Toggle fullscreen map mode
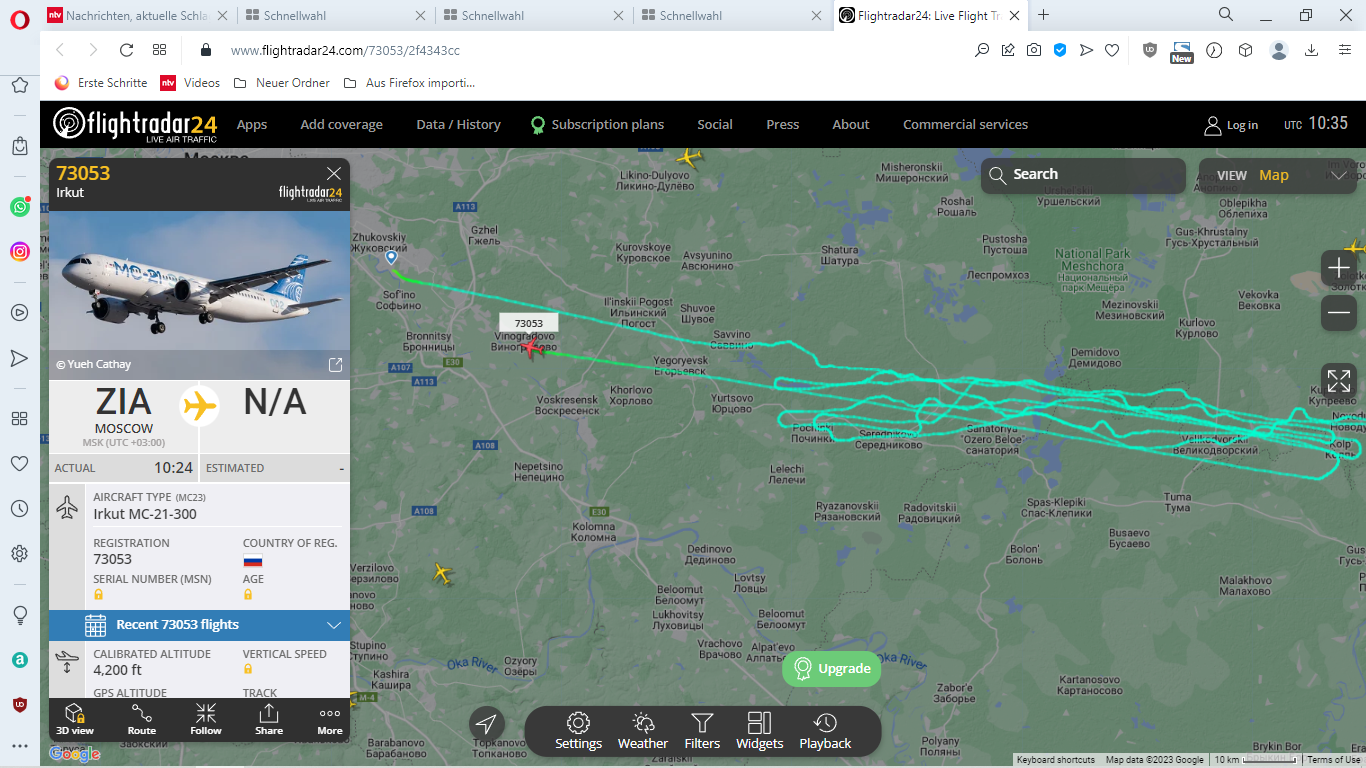1366x768 pixels. [x=1339, y=381]
